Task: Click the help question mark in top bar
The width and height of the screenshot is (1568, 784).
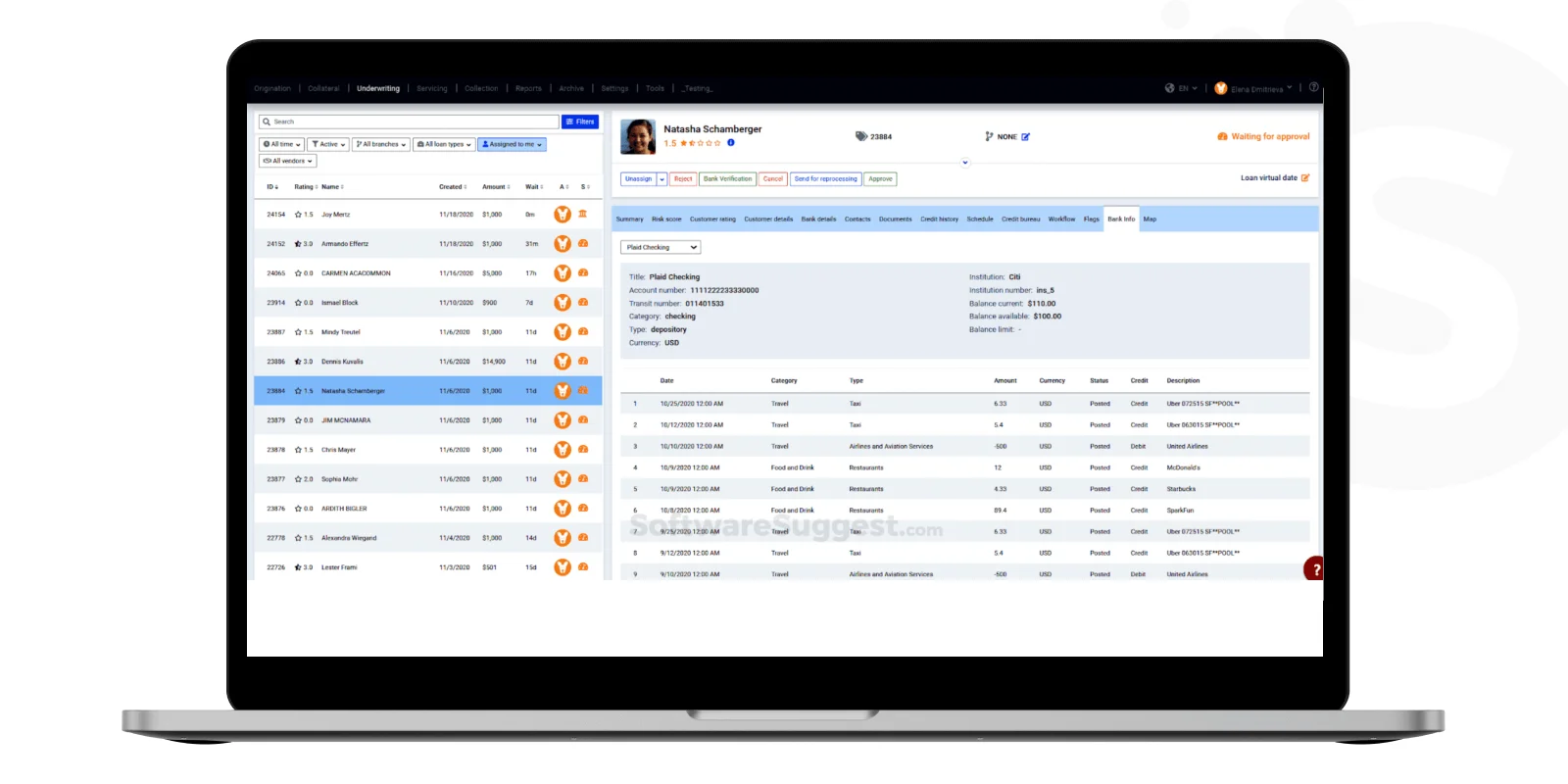Action: point(1313,87)
